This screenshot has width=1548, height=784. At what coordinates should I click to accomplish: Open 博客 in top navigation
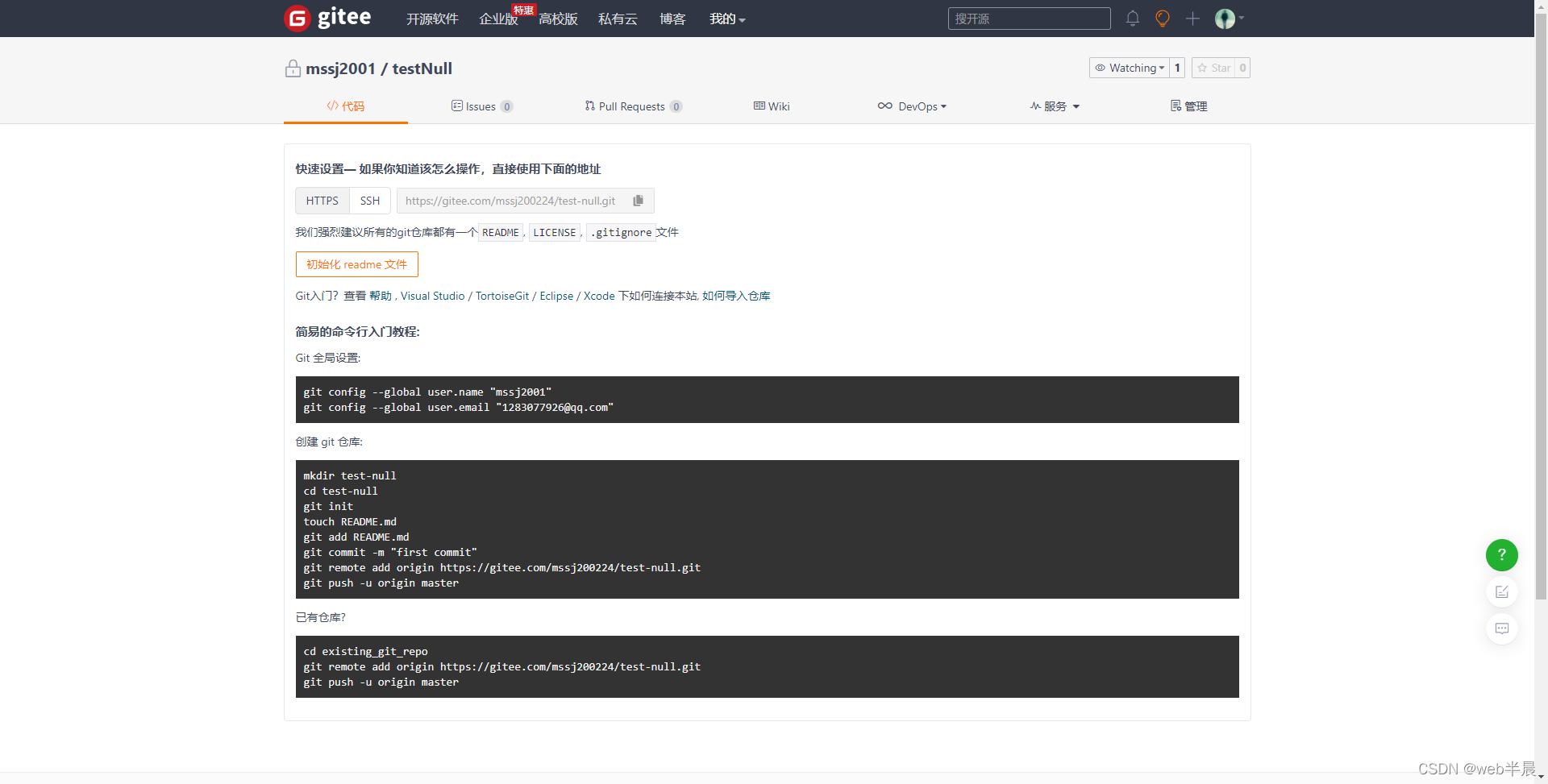(672, 19)
